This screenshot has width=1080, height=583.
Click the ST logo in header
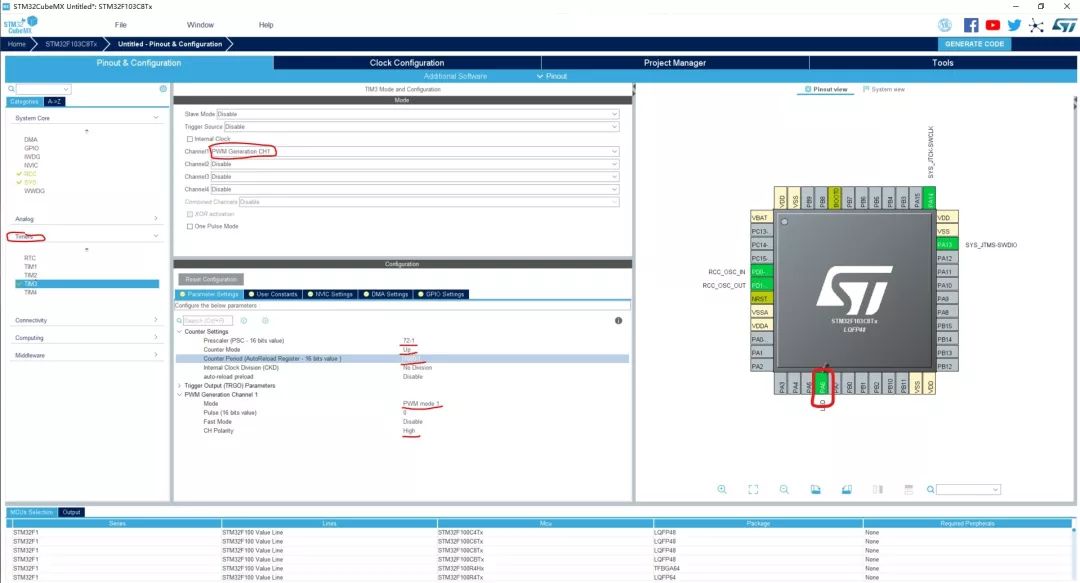coord(1063,25)
